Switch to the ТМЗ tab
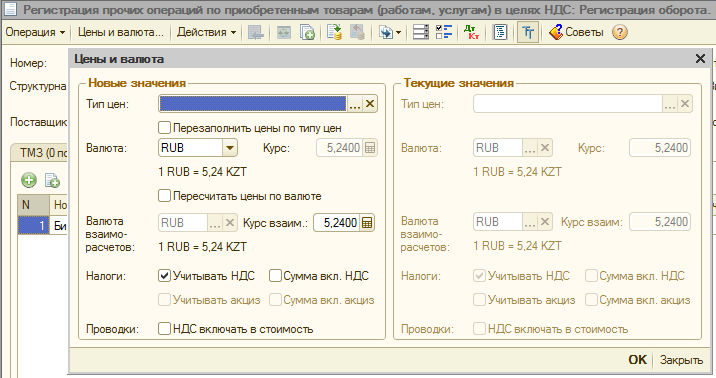This screenshot has height=378, width=716. click(40, 152)
